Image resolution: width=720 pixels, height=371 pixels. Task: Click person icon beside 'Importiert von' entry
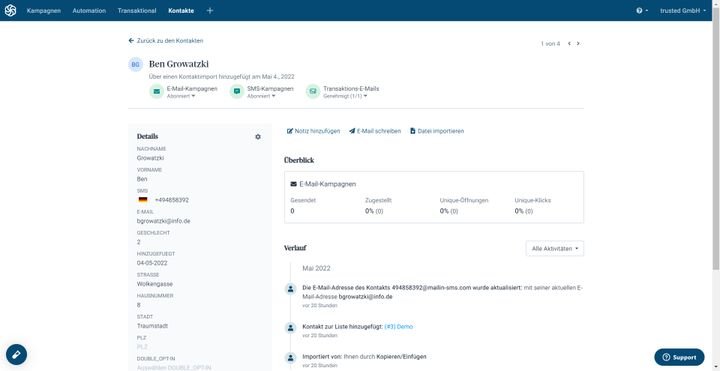coord(290,357)
